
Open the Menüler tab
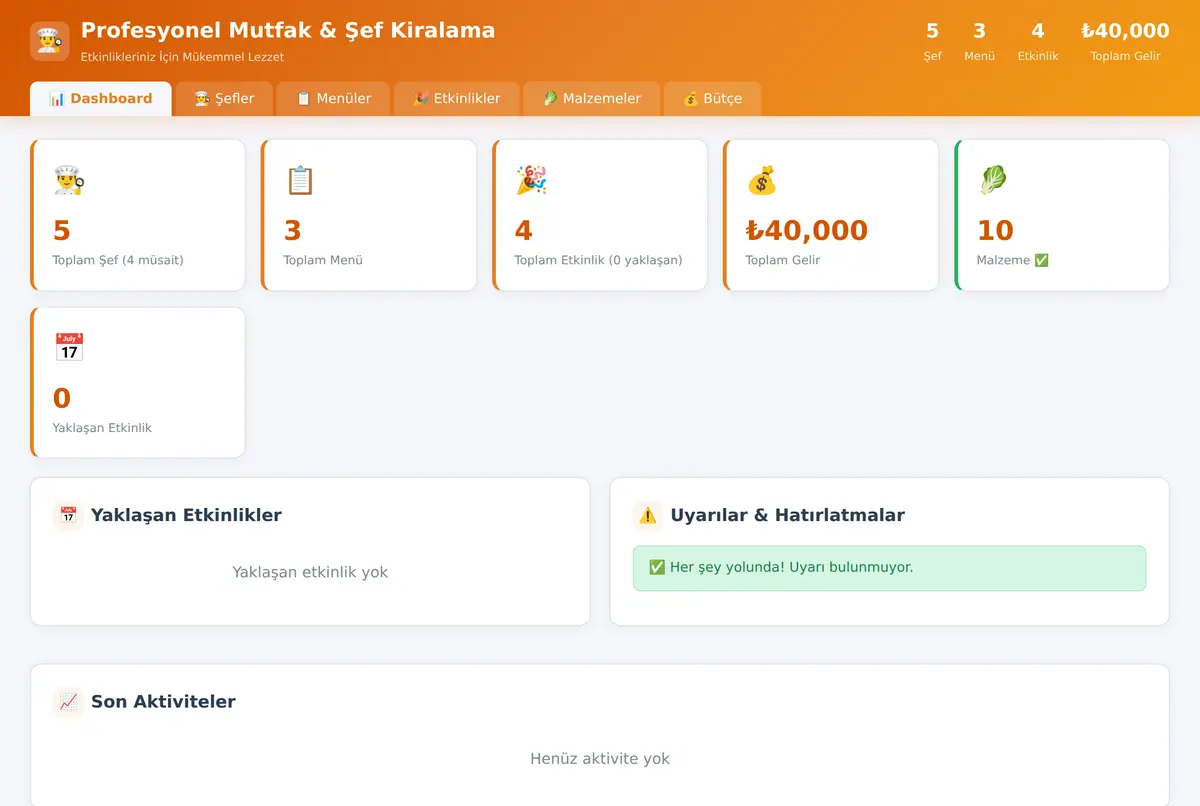point(334,98)
